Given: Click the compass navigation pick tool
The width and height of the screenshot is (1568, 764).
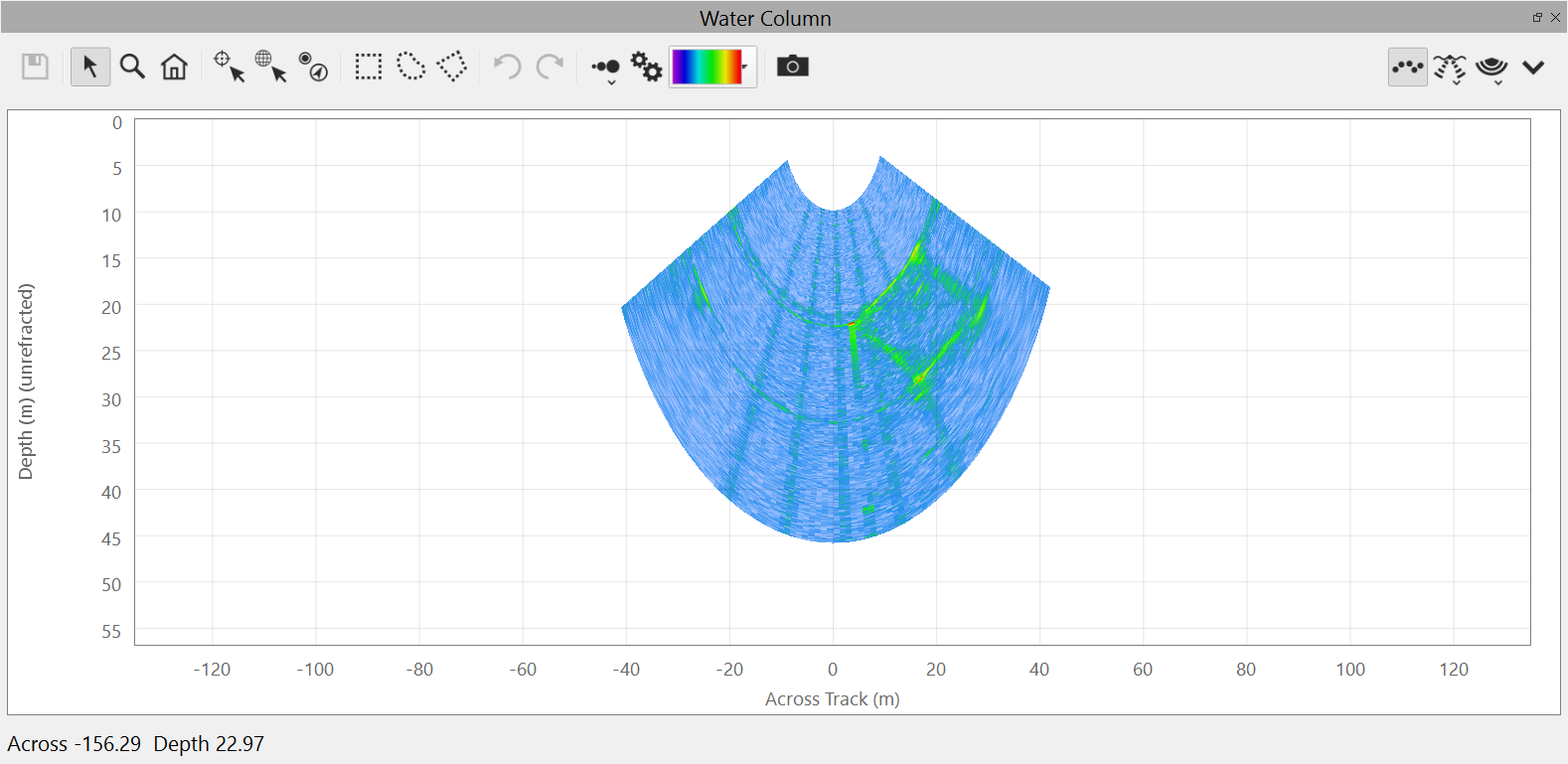Looking at the screenshot, I should click(313, 67).
